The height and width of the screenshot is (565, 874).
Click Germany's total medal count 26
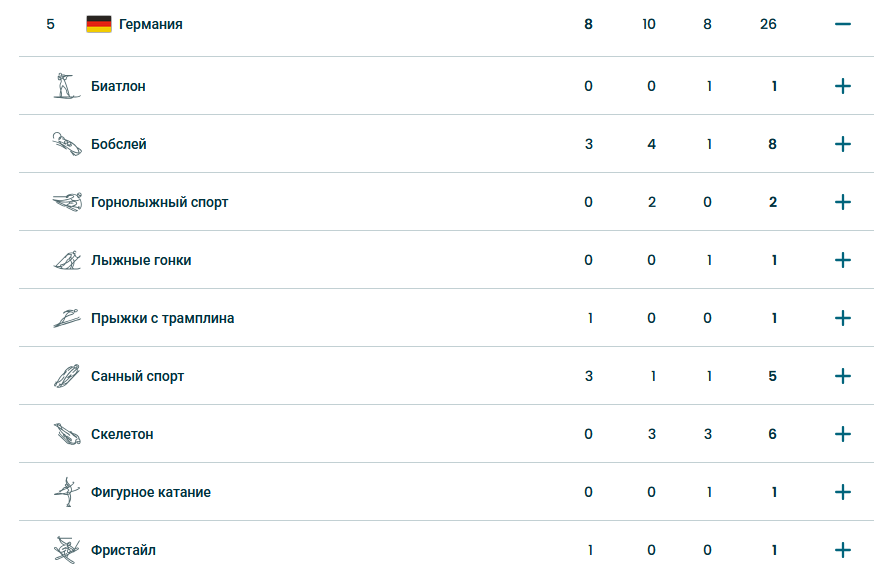click(768, 24)
